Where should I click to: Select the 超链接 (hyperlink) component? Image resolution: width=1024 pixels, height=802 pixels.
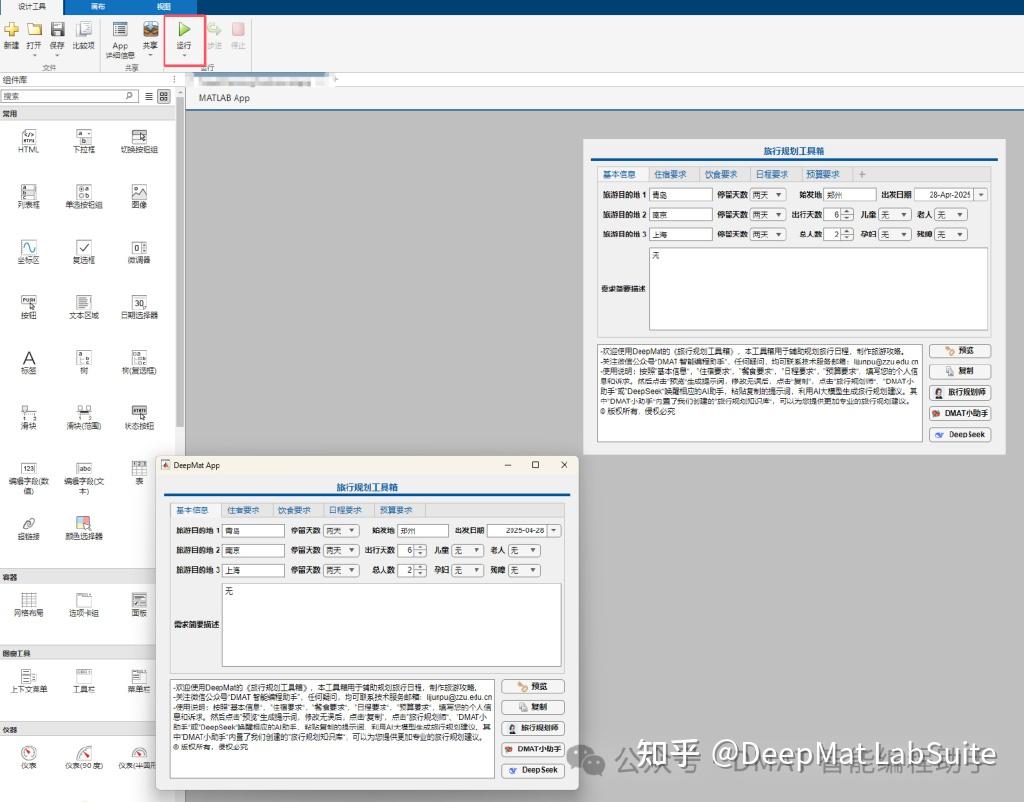pos(28,528)
